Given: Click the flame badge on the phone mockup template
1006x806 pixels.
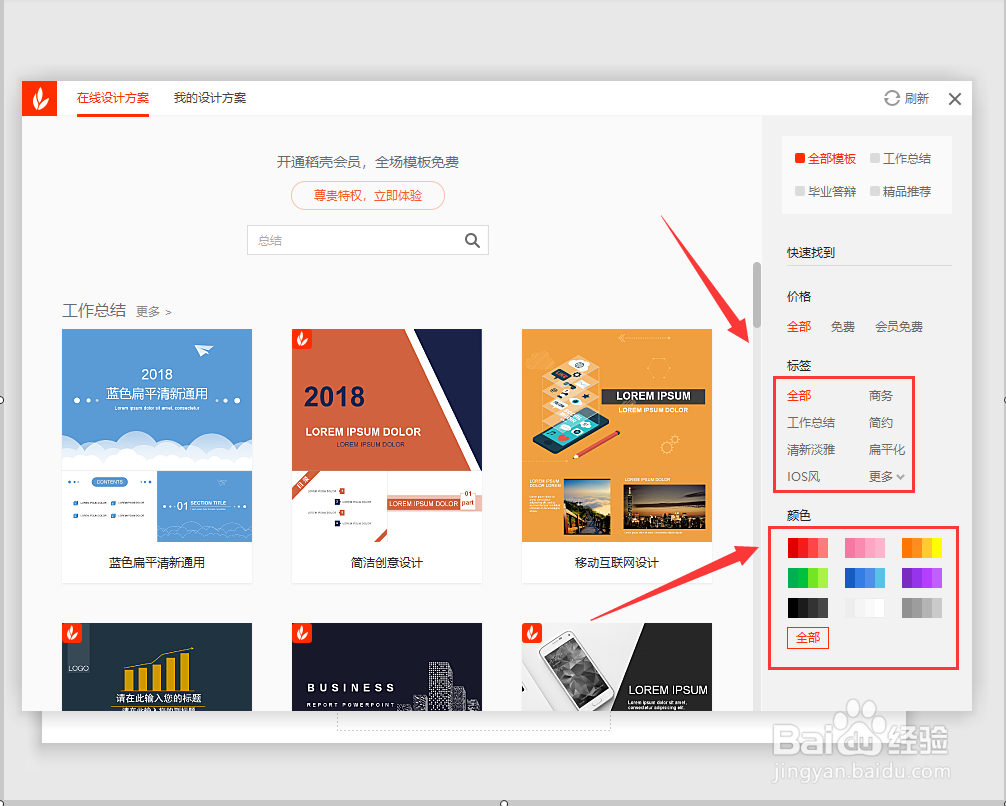Looking at the screenshot, I should 532,633.
